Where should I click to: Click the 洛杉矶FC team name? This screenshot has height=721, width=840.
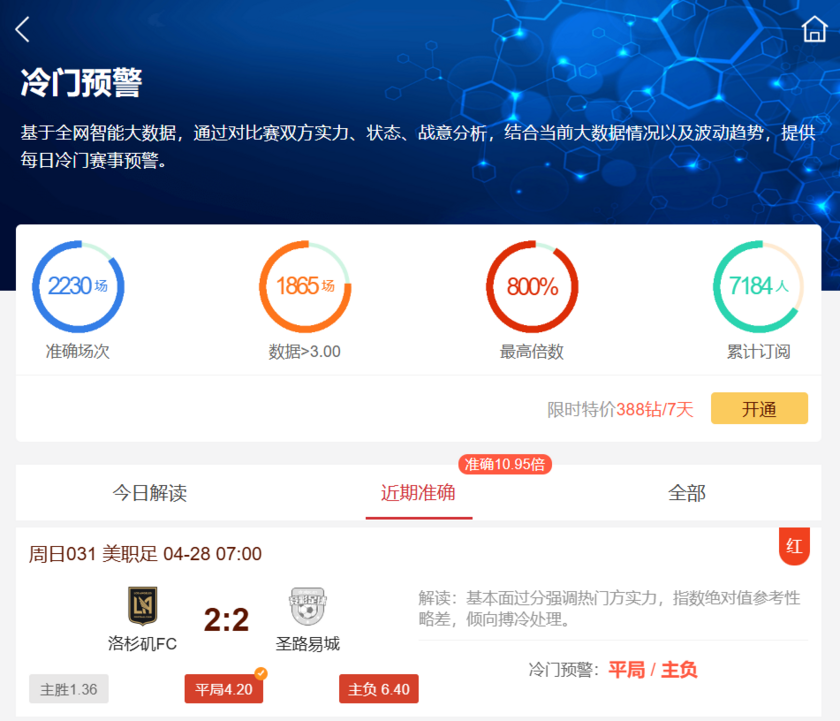[x=142, y=643]
